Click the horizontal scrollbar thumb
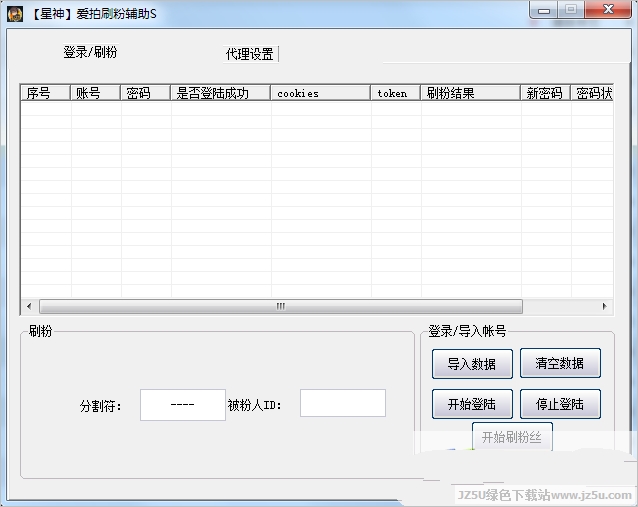This screenshot has height=507, width=638. [281, 306]
